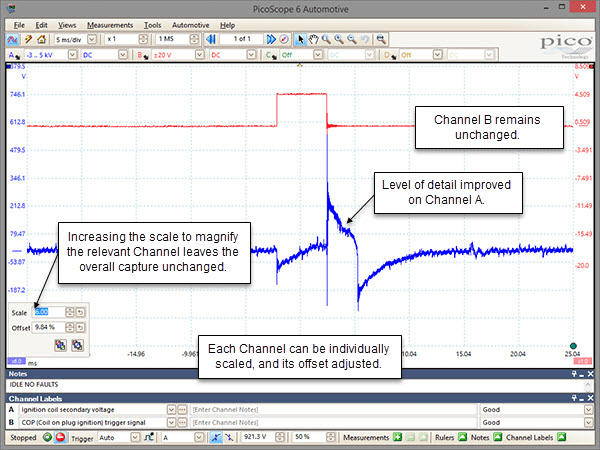Open Channel B options button
The image size is (600, 450).
pos(143,55)
